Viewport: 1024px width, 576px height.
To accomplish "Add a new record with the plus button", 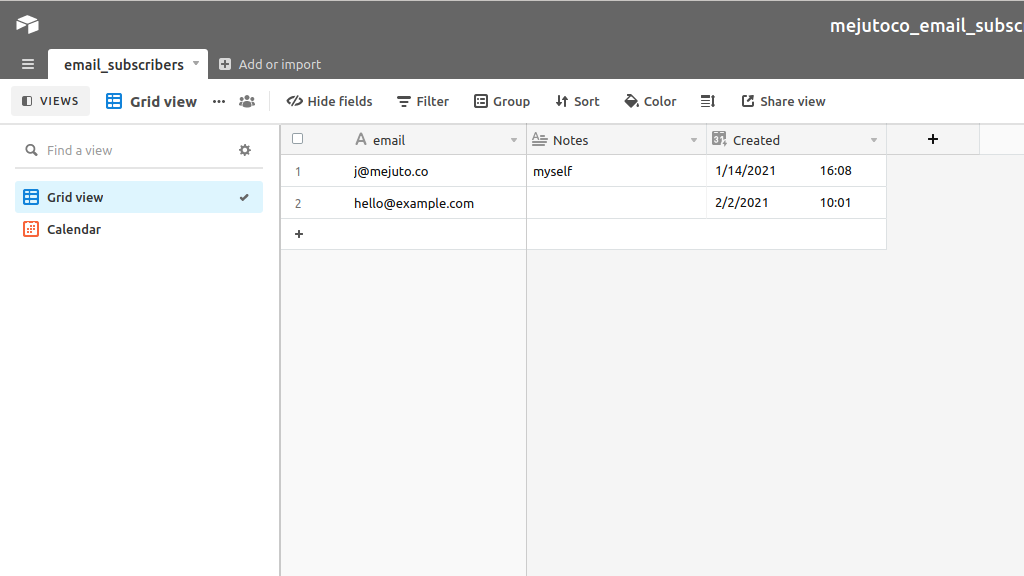I will tap(298, 233).
